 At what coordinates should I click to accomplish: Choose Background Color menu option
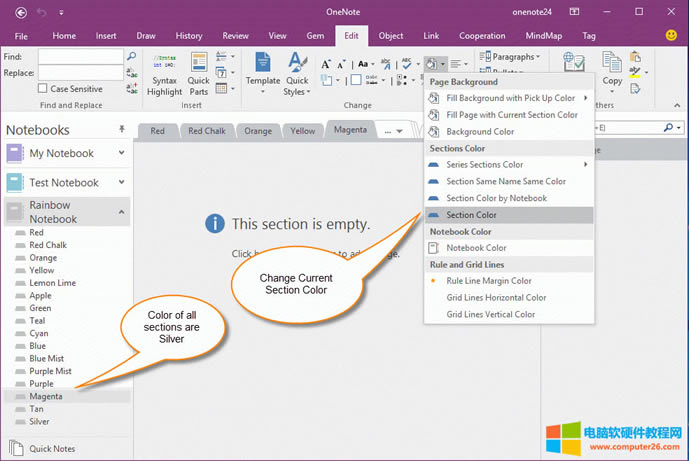[x=480, y=131]
